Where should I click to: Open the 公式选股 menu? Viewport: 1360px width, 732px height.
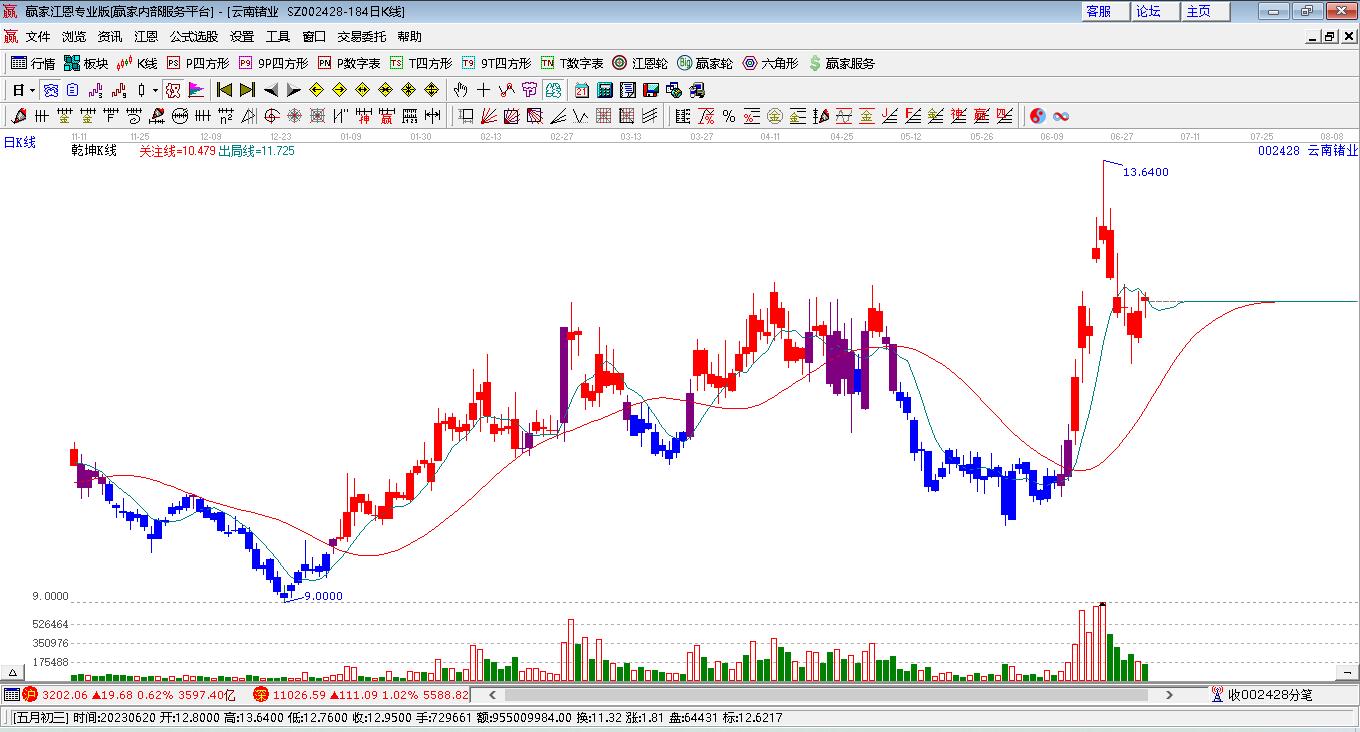193,36
